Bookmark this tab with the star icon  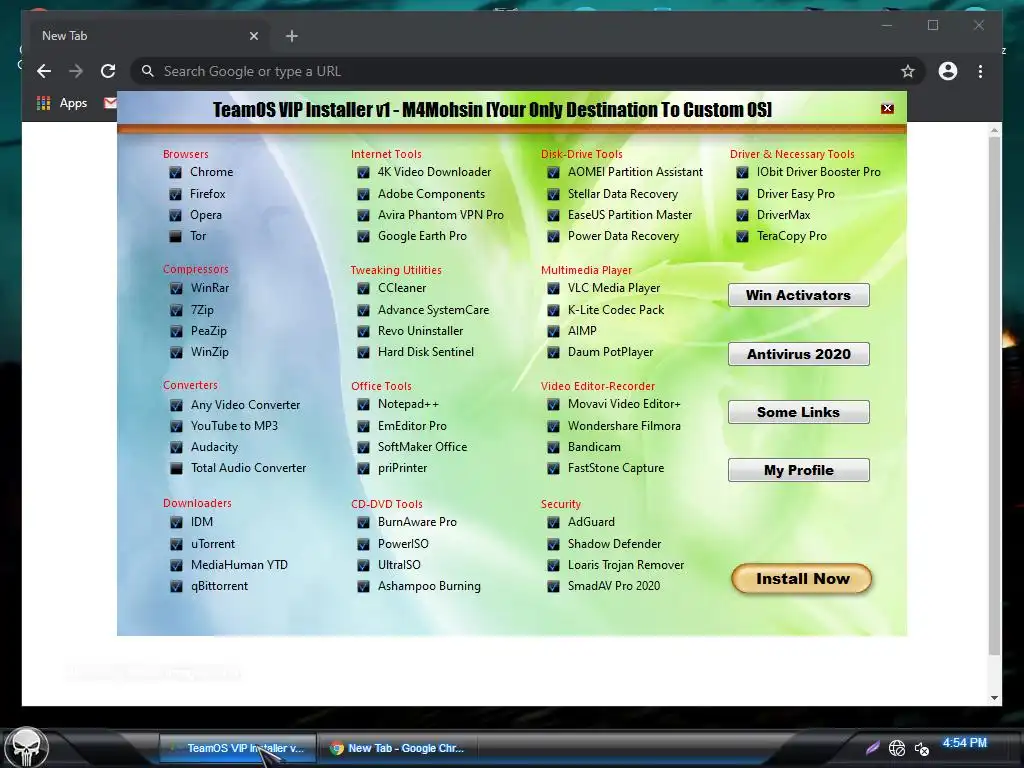point(908,71)
